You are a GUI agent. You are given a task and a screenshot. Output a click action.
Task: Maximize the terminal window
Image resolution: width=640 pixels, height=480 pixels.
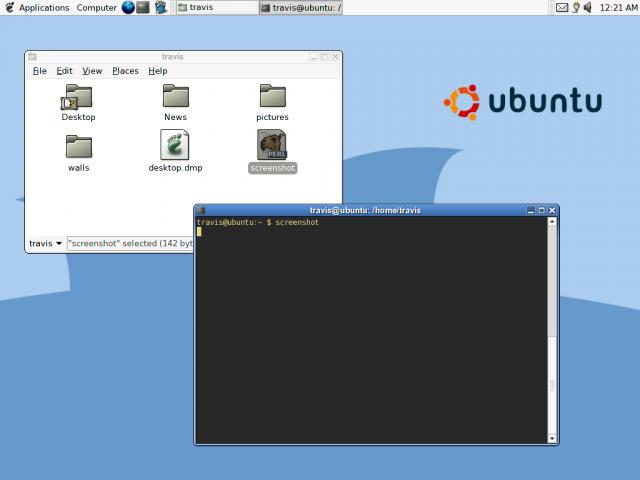[541, 210]
